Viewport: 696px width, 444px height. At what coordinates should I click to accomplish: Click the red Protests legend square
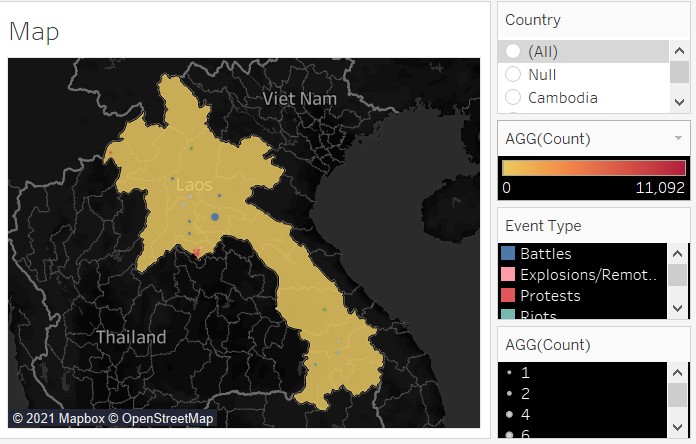pos(509,296)
